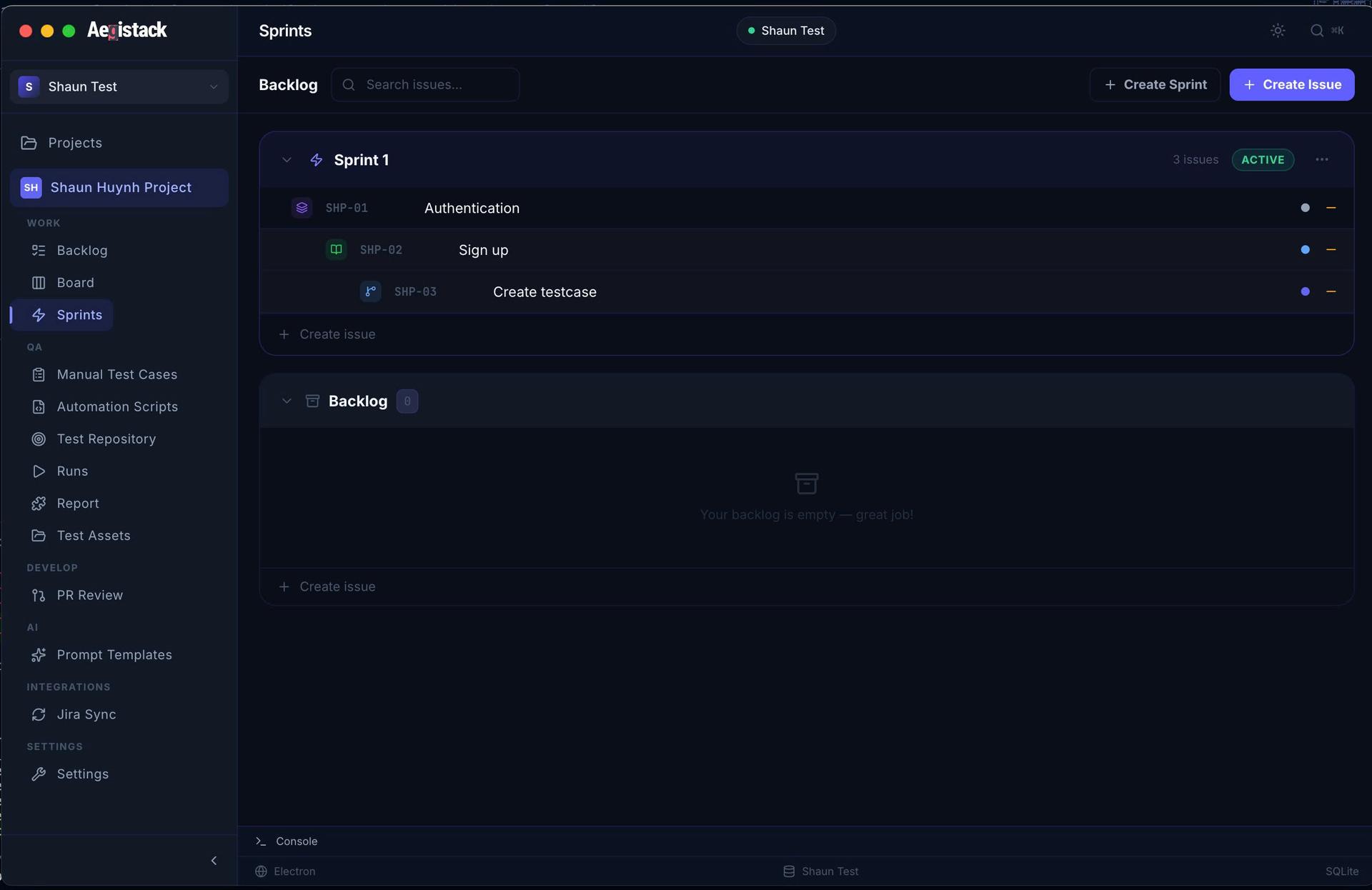This screenshot has height=890, width=1372.
Task: Click the ACTIVE sprint badge
Action: pos(1263,160)
